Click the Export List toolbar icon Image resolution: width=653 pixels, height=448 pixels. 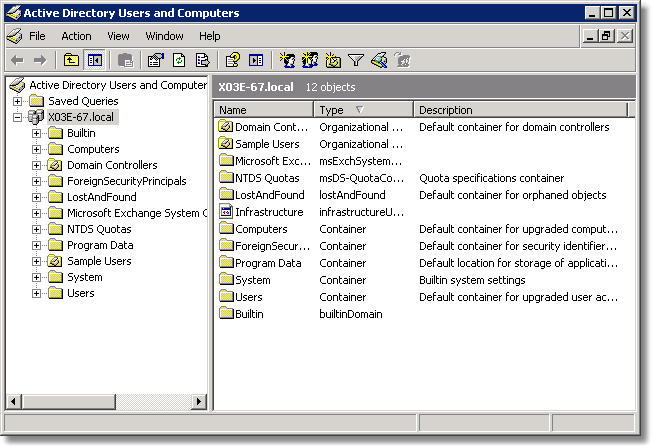tap(202, 61)
